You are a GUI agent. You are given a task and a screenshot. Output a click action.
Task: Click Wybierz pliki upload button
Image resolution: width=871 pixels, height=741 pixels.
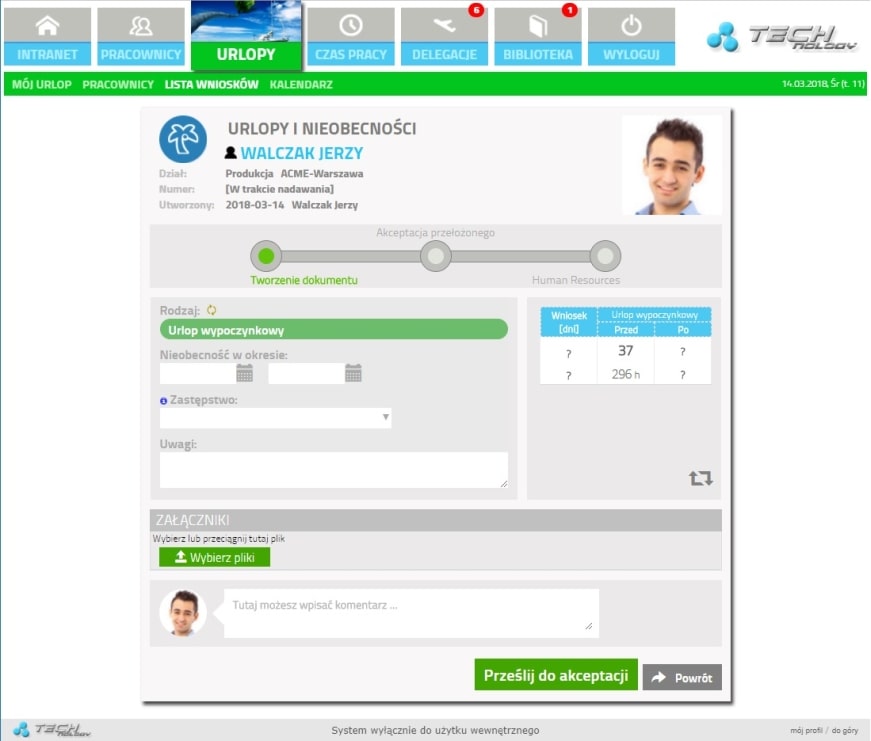215,557
